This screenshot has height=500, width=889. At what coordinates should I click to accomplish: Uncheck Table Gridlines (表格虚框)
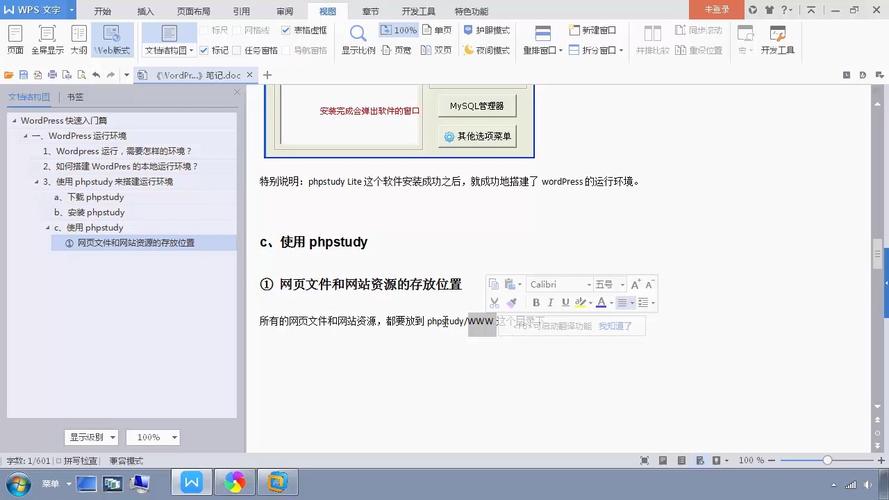pyautogui.click(x=286, y=30)
